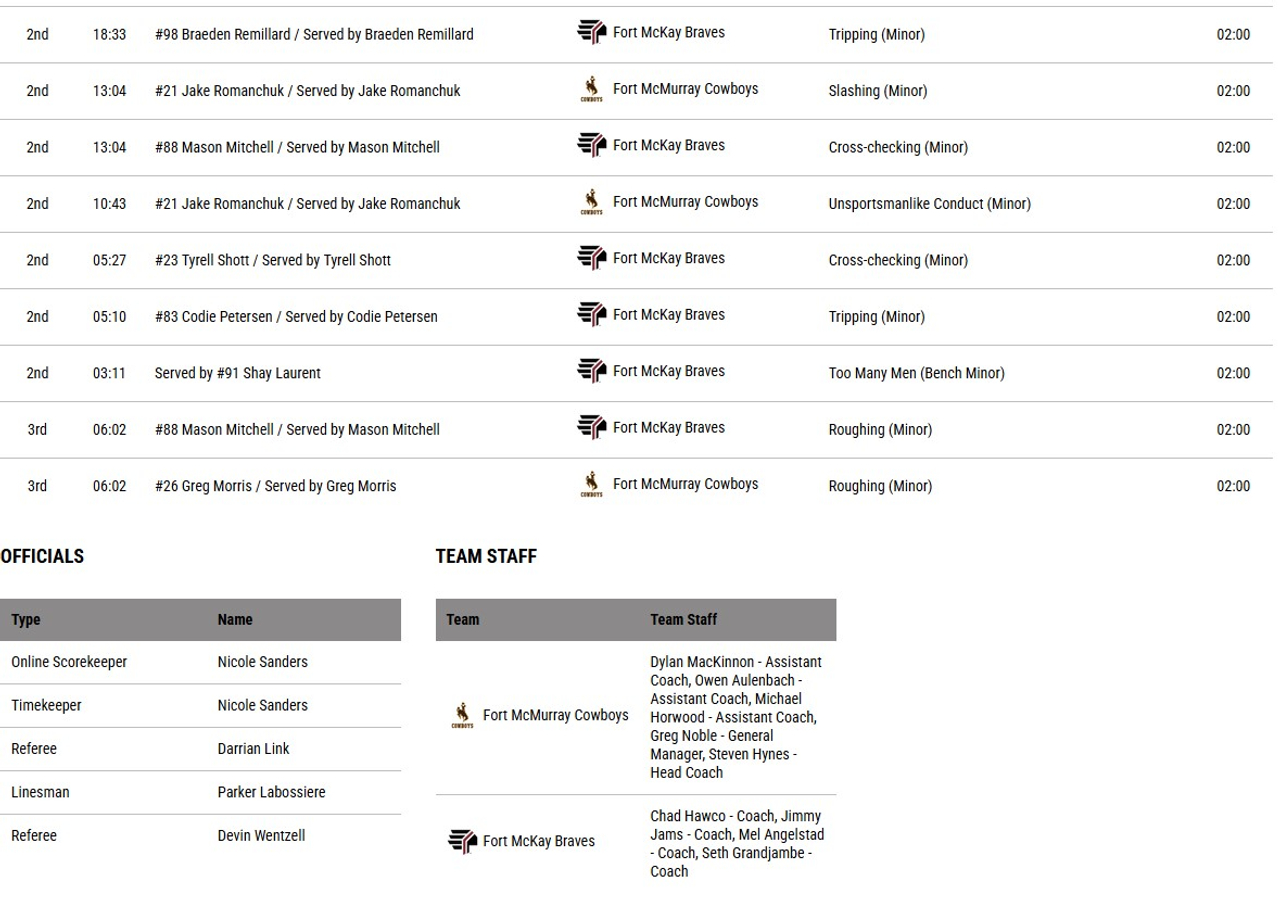Click the Cowboys logo in Greg Morris's Roughing row
The width and height of the screenshot is (1280, 920).
pyautogui.click(x=592, y=485)
